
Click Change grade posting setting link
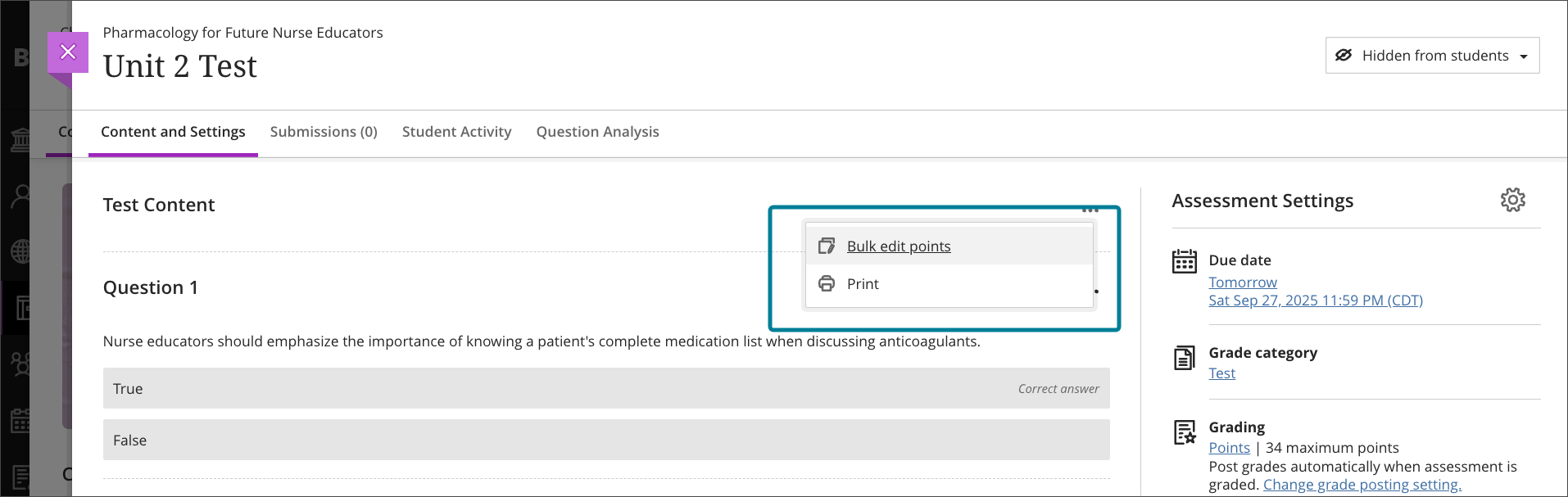click(x=1362, y=485)
